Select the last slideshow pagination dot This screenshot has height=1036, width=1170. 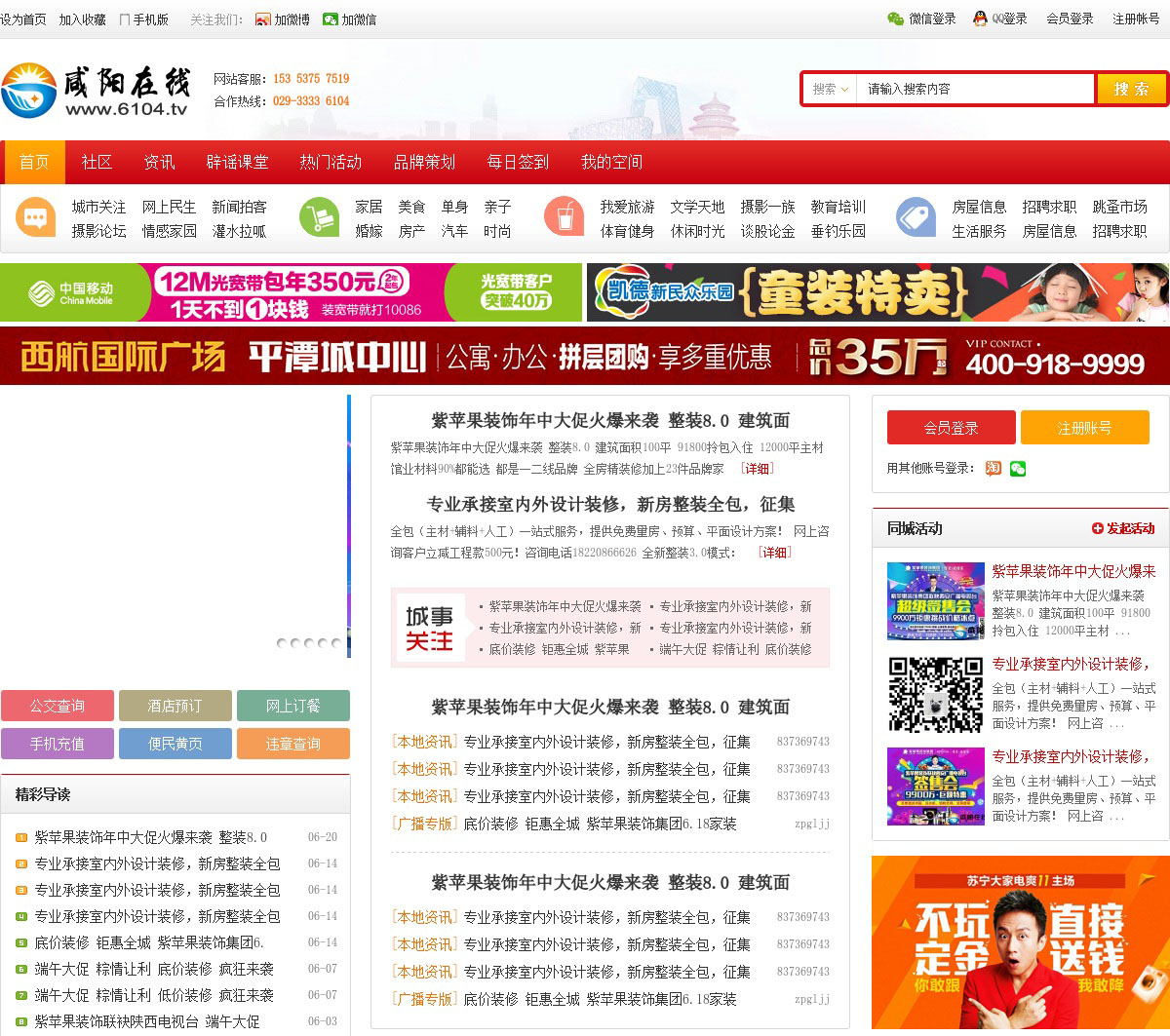click(336, 643)
